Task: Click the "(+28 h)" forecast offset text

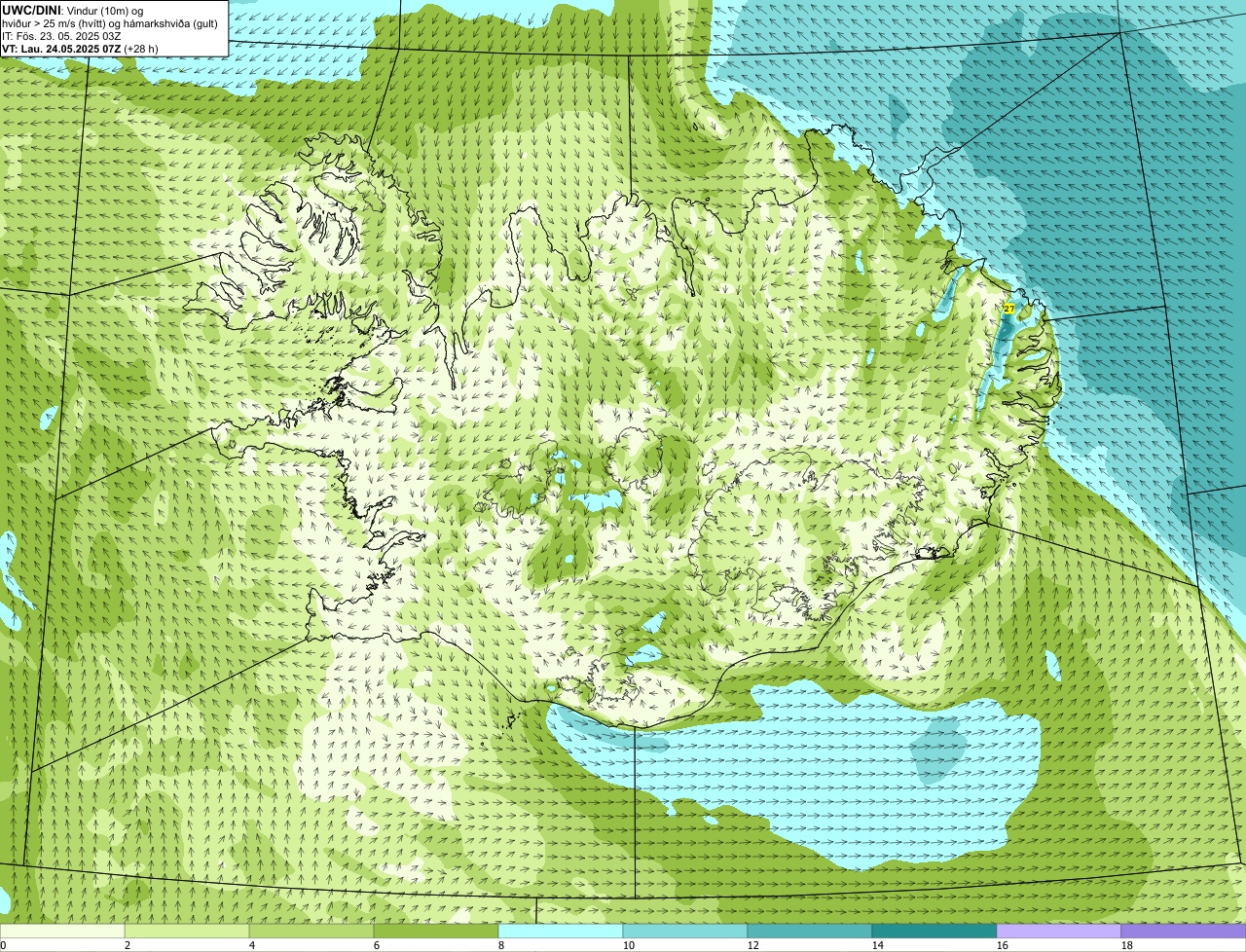Action: click(141, 48)
